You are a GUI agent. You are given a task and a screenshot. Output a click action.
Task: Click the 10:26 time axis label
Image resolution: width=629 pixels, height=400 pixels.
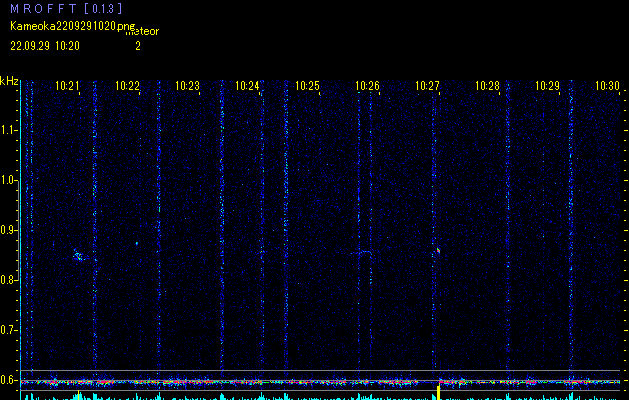367,86
